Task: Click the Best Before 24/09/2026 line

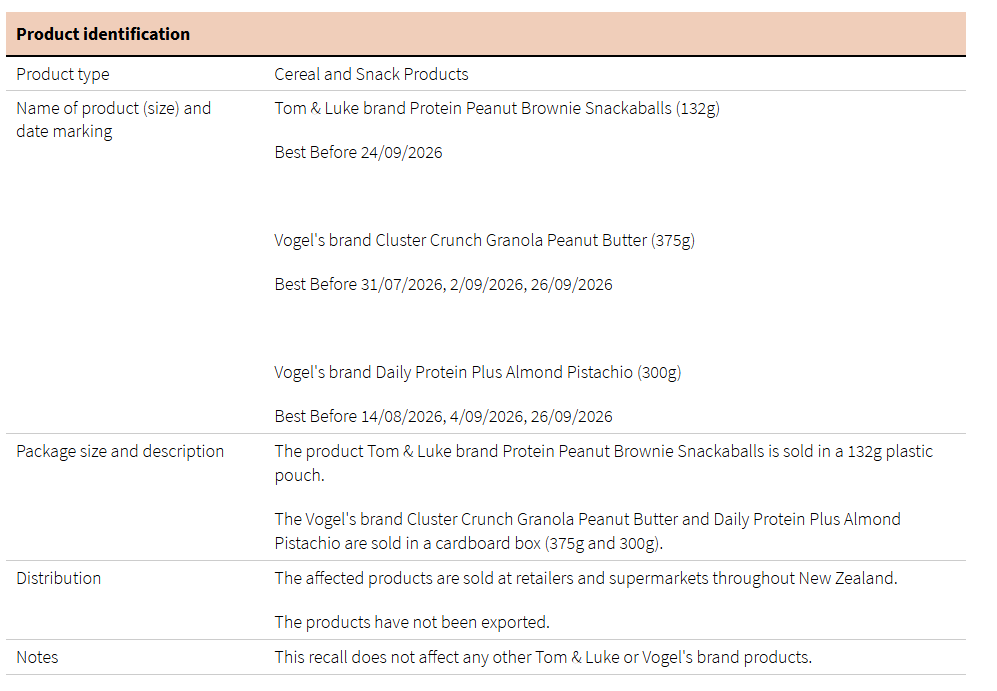Action: 358,152
